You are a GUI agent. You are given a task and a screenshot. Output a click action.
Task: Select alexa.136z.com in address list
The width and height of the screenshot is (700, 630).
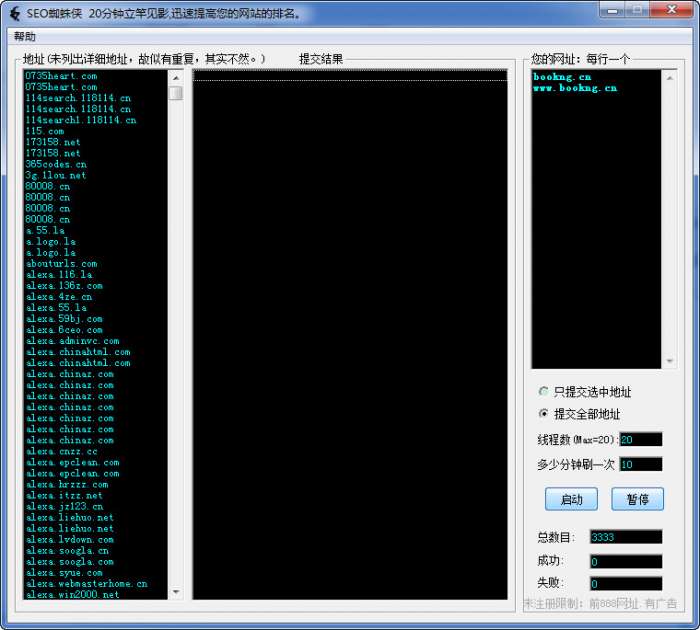point(64,286)
